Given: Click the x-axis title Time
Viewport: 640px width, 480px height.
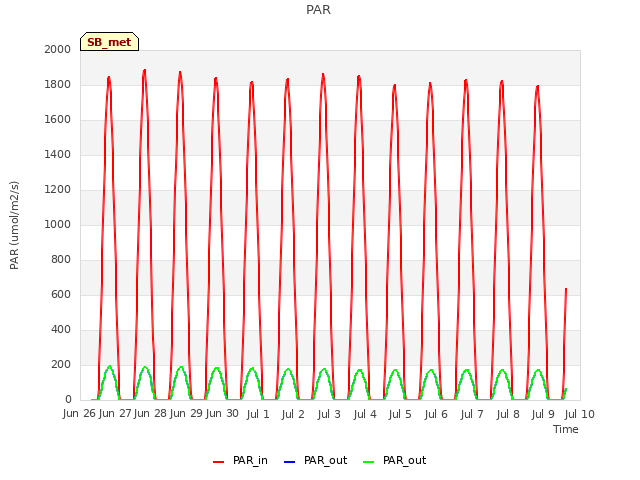Looking at the screenshot, I should (566, 429).
